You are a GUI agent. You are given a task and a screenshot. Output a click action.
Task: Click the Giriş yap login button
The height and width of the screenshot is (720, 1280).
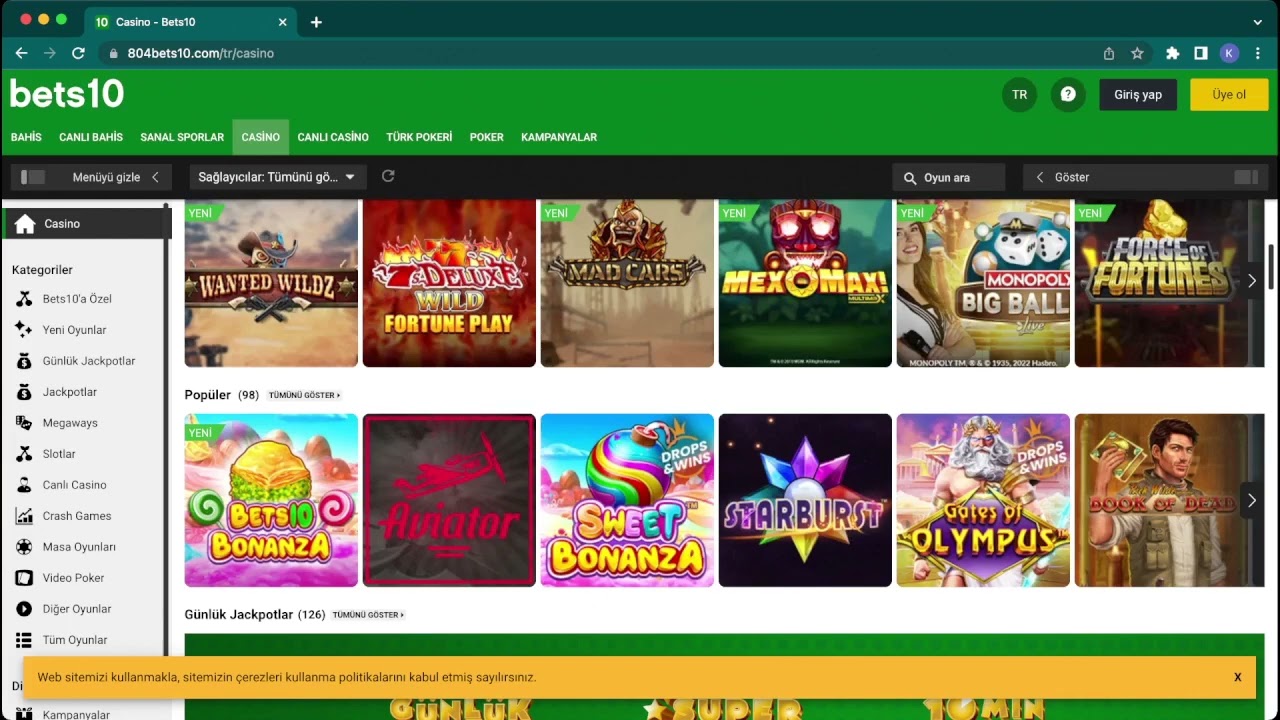pos(1137,94)
